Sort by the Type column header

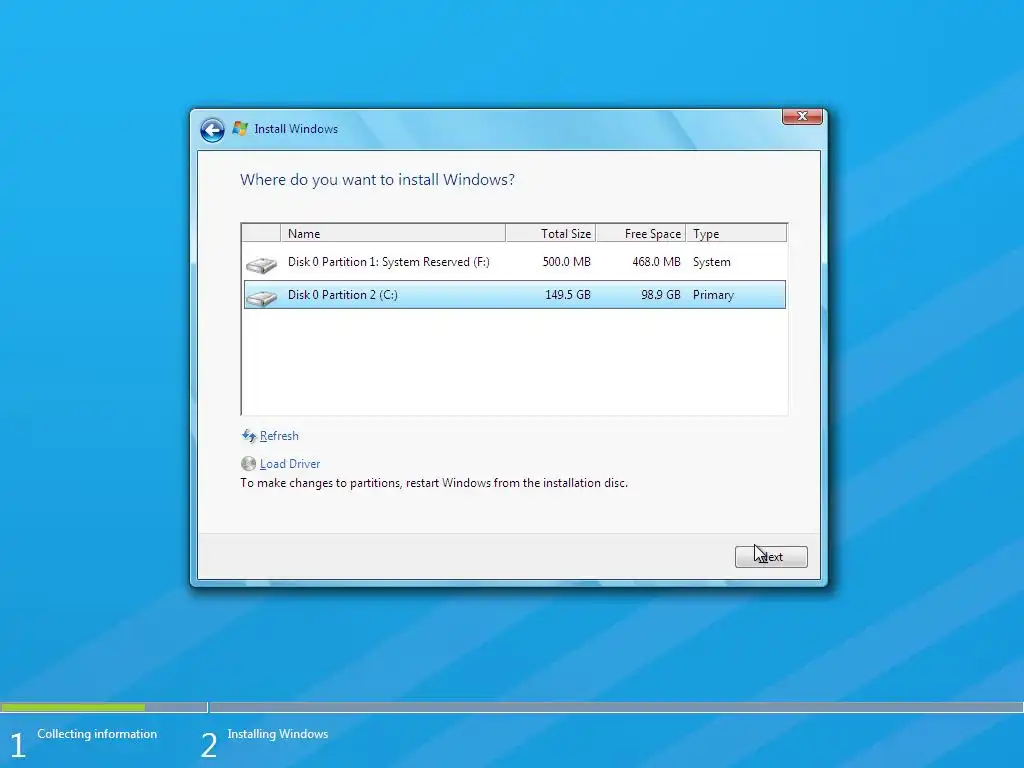(736, 233)
